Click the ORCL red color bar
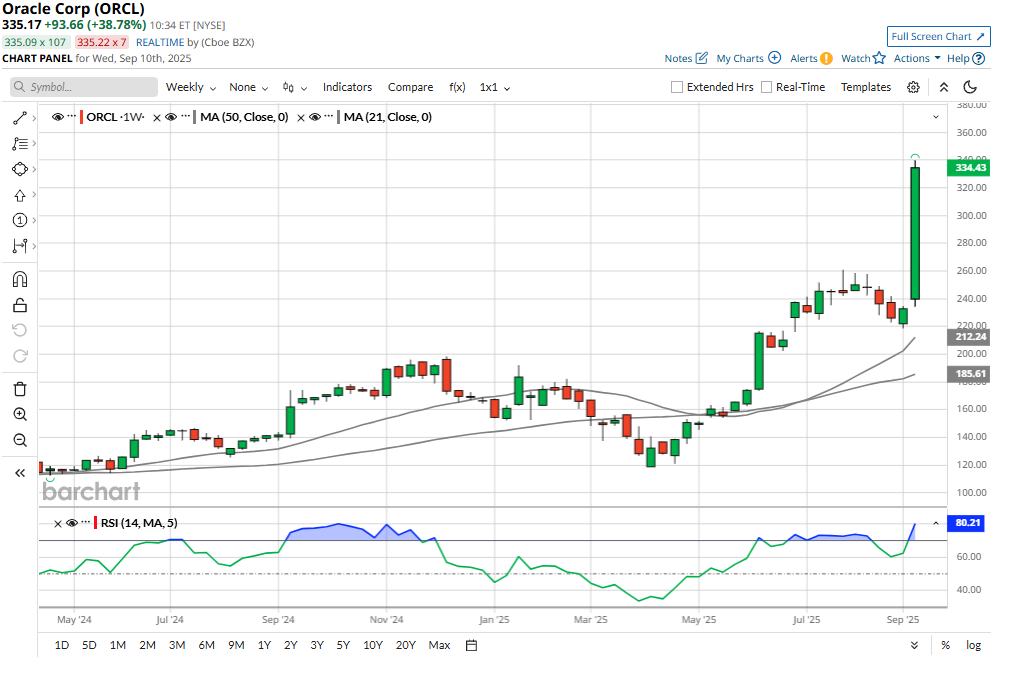 (82, 117)
